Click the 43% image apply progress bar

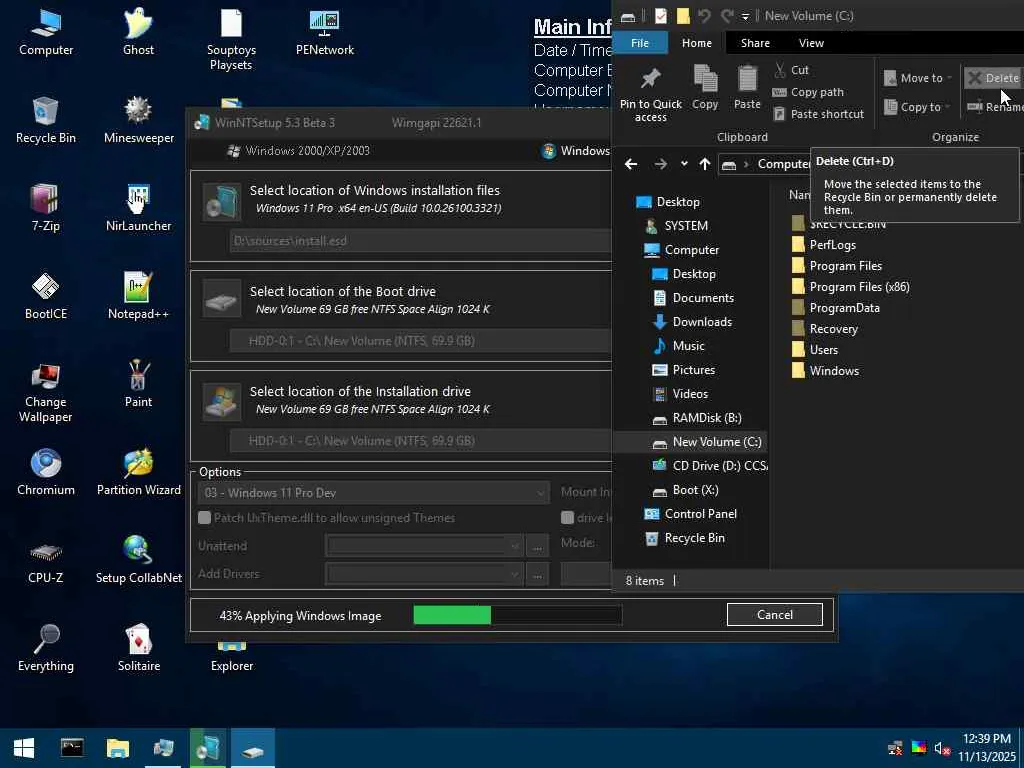517,615
